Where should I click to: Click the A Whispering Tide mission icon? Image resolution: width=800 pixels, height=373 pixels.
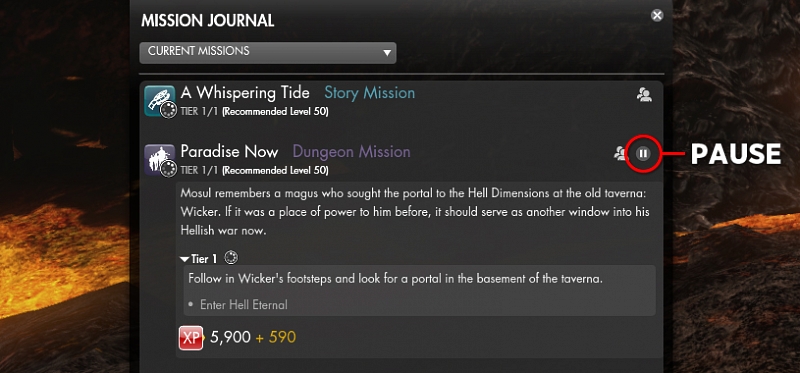coord(160,101)
